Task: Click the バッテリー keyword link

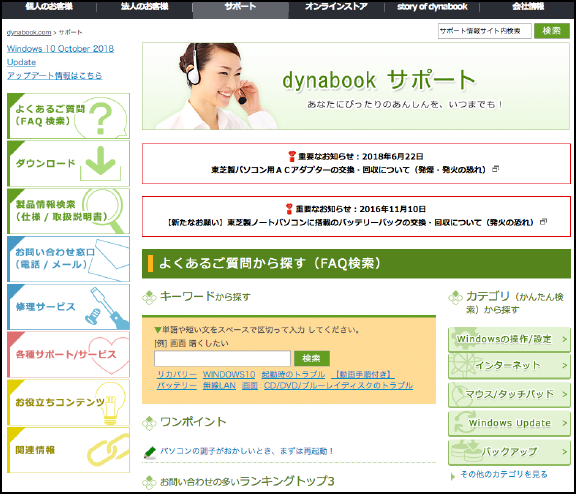Action: point(177,385)
